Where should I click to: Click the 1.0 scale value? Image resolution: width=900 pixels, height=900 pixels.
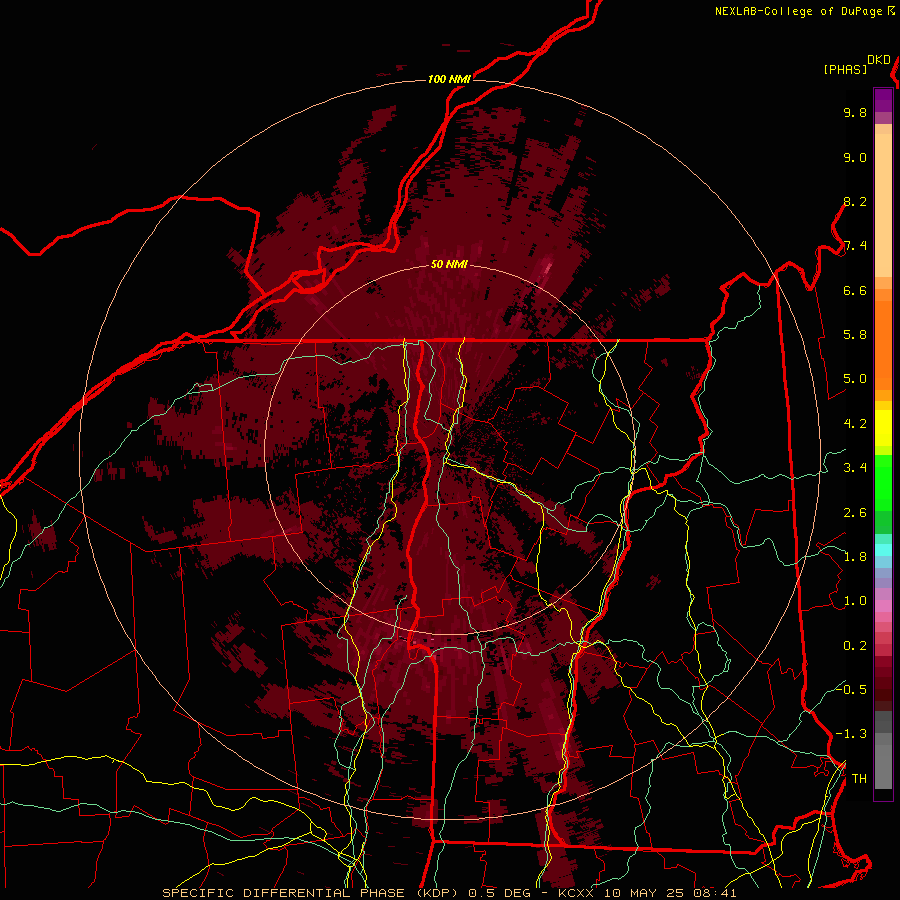[x=855, y=601]
